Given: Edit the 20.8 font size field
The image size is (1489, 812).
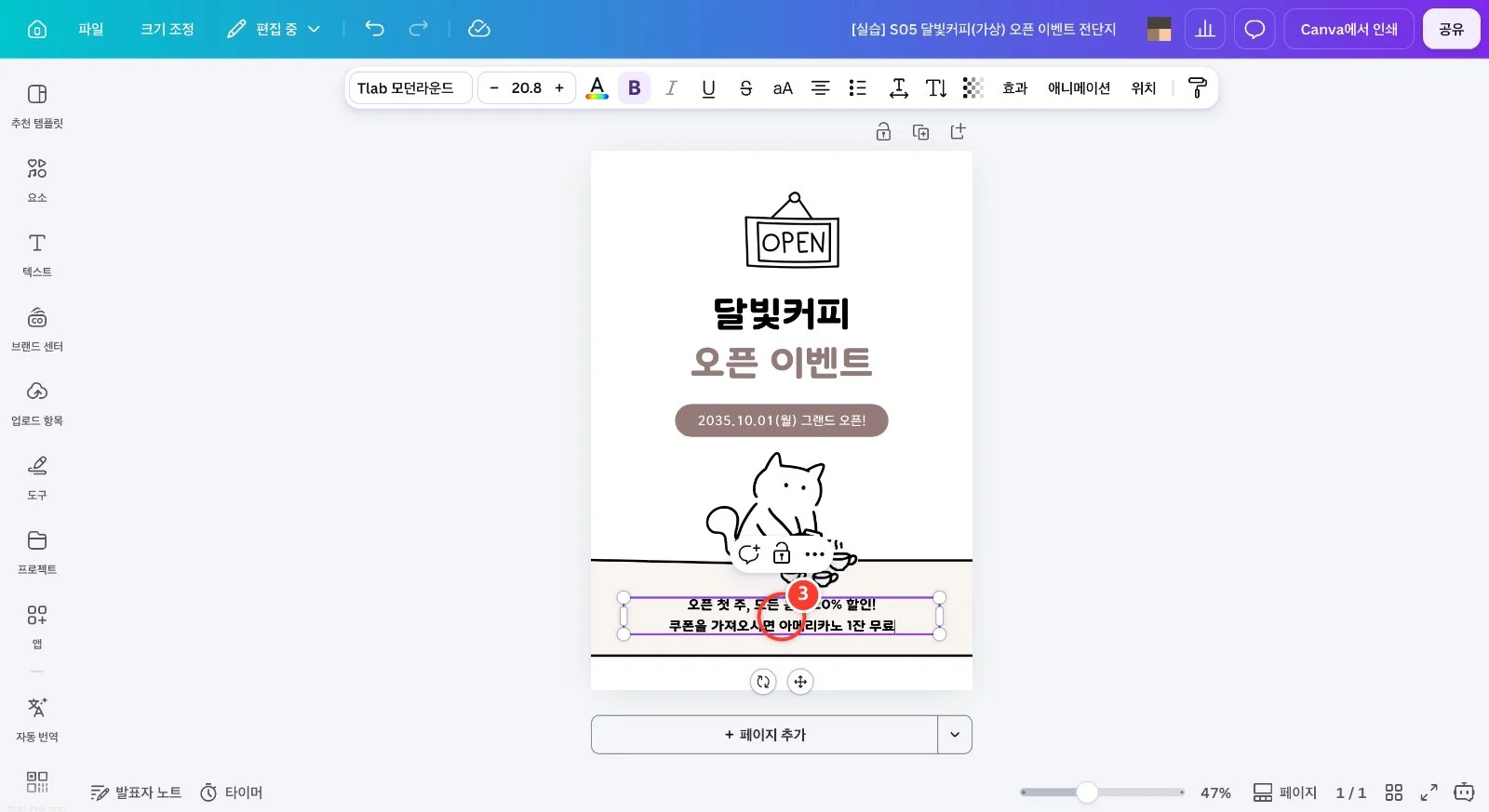Looking at the screenshot, I should (x=527, y=87).
